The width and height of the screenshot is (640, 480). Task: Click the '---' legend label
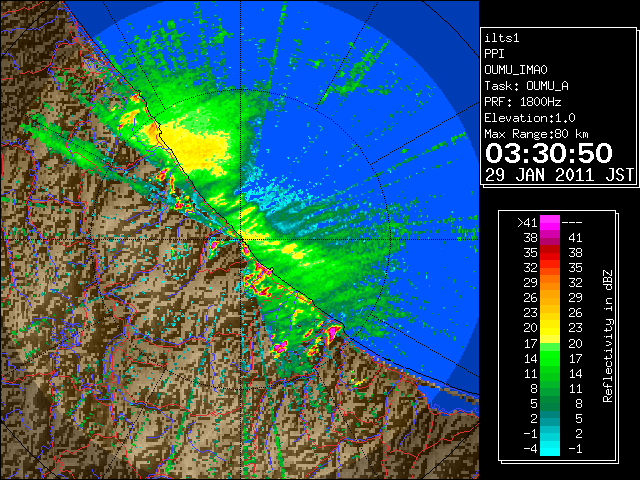coord(572,222)
